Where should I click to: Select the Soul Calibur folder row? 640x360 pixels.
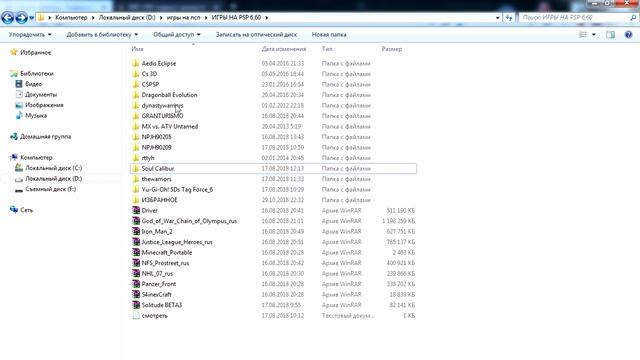(x=273, y=168)
